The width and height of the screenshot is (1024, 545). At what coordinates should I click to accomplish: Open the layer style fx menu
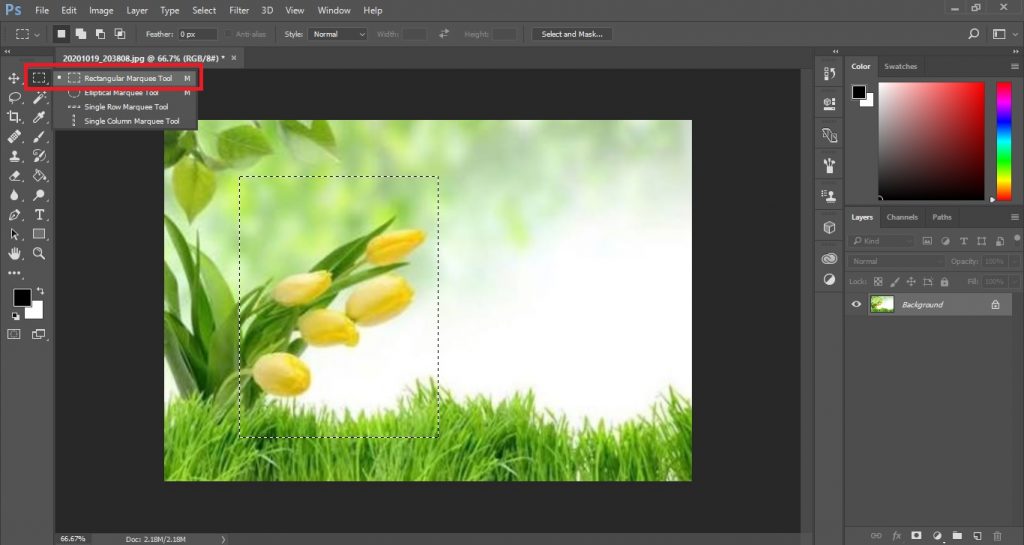click(x=897, y=535)
